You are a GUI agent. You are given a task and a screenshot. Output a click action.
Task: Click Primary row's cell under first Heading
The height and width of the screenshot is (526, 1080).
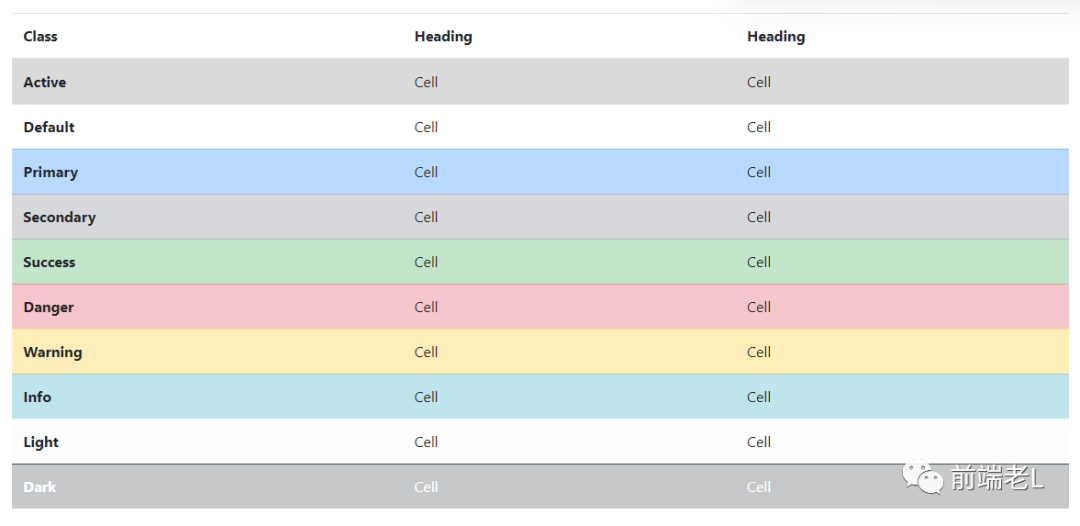click(x=426, y=172)
